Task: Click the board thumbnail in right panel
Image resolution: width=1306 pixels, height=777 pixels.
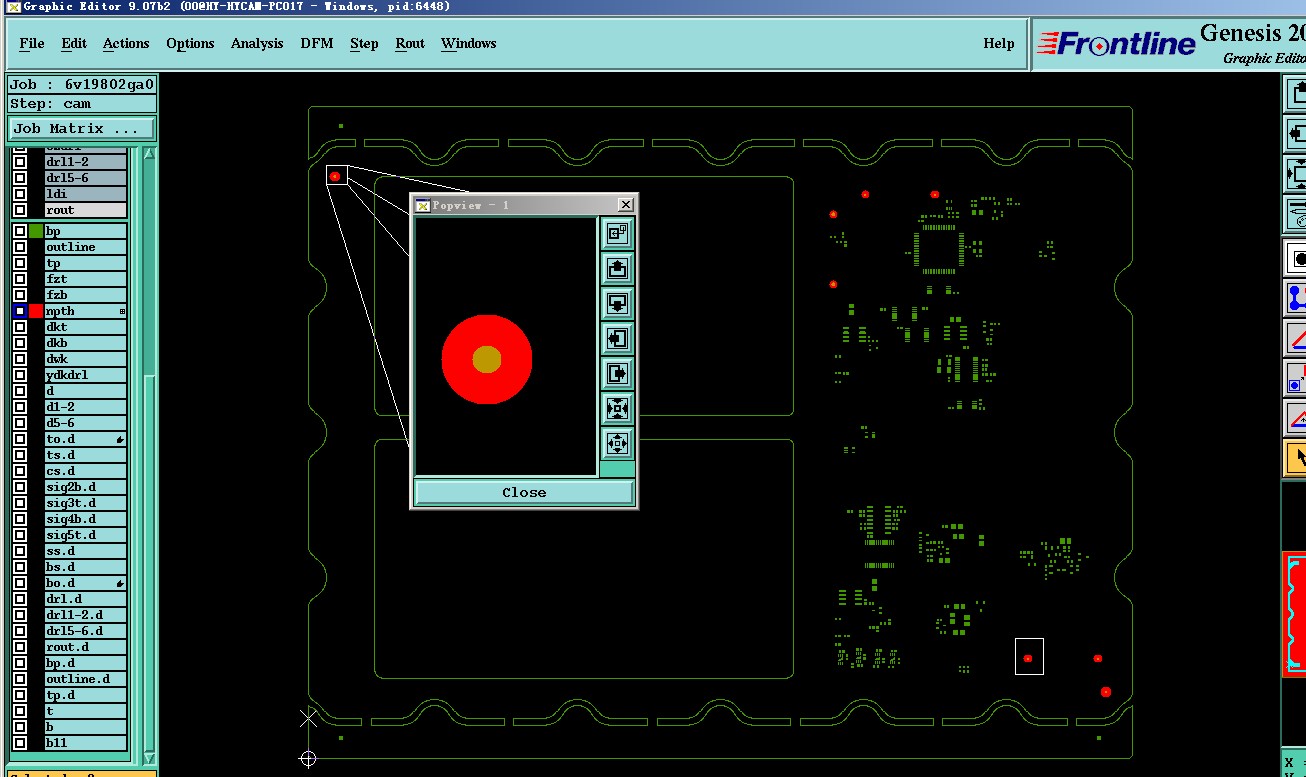Action: (1295, 614)
